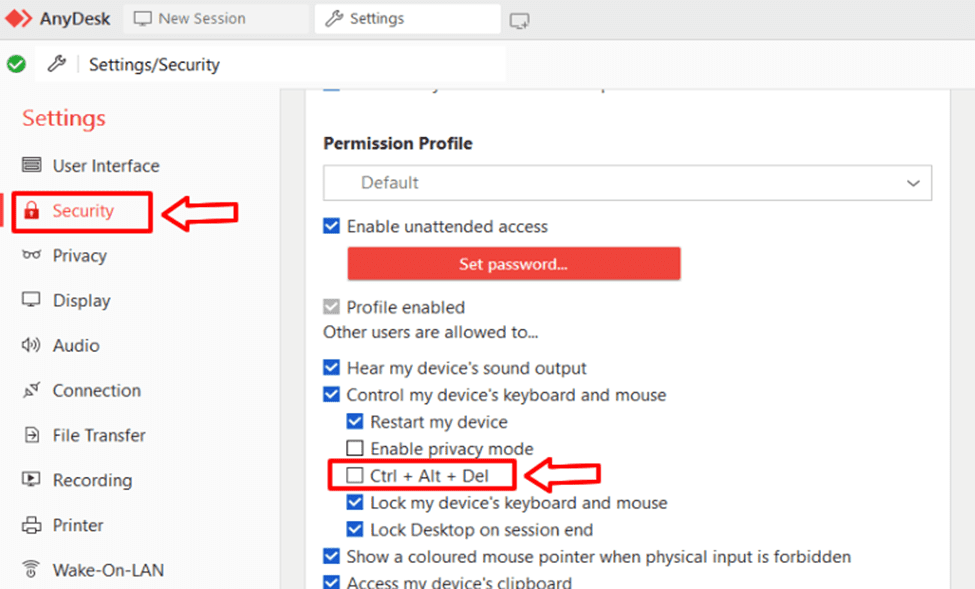Tick the Enable privacy mode checkbox
The height and width of the screenshot is (589, 975).
coord(354,449)
